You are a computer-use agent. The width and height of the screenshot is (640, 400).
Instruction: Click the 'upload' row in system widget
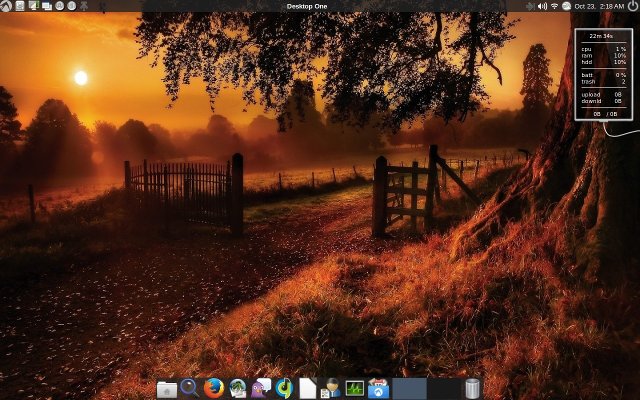[x=602, y=94]
